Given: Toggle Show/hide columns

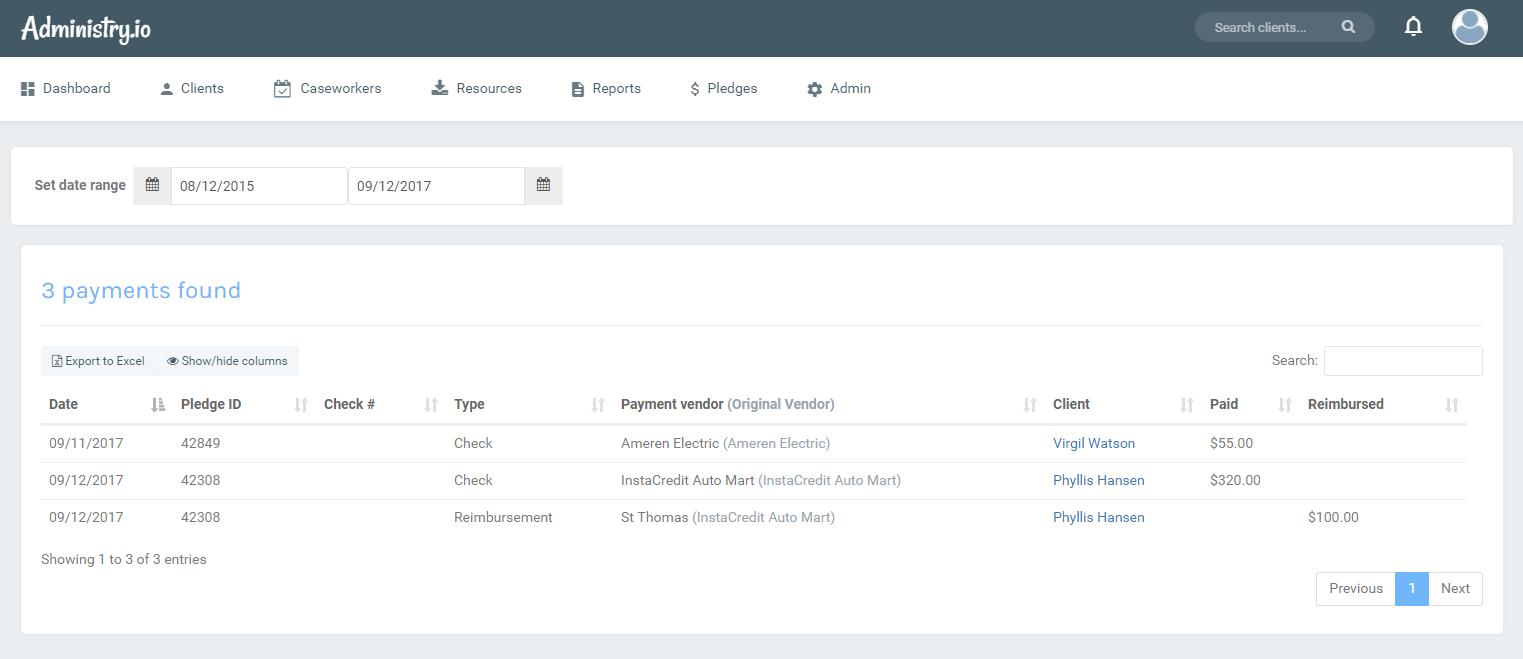Looking at the screenshot, I should [x=227, y=361].
